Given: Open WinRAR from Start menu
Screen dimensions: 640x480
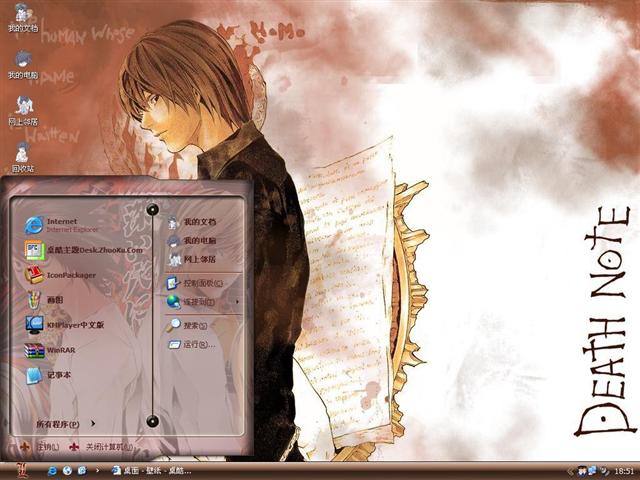Looking at the screenshot, I should [50, 350].
